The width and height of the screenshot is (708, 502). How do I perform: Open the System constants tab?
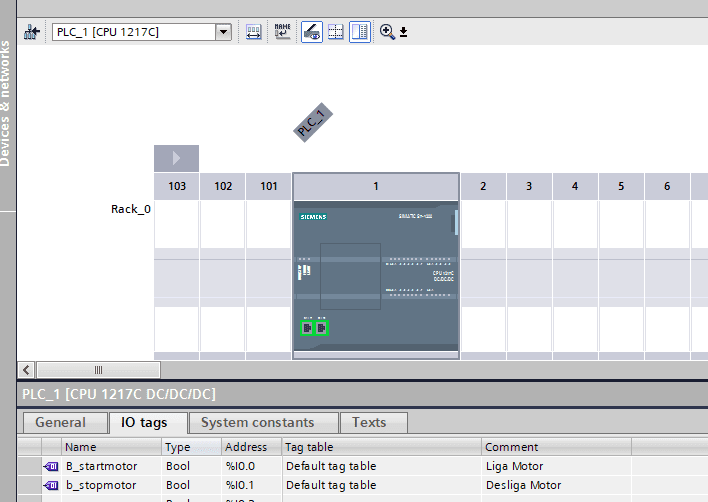[x=264, y=423]
